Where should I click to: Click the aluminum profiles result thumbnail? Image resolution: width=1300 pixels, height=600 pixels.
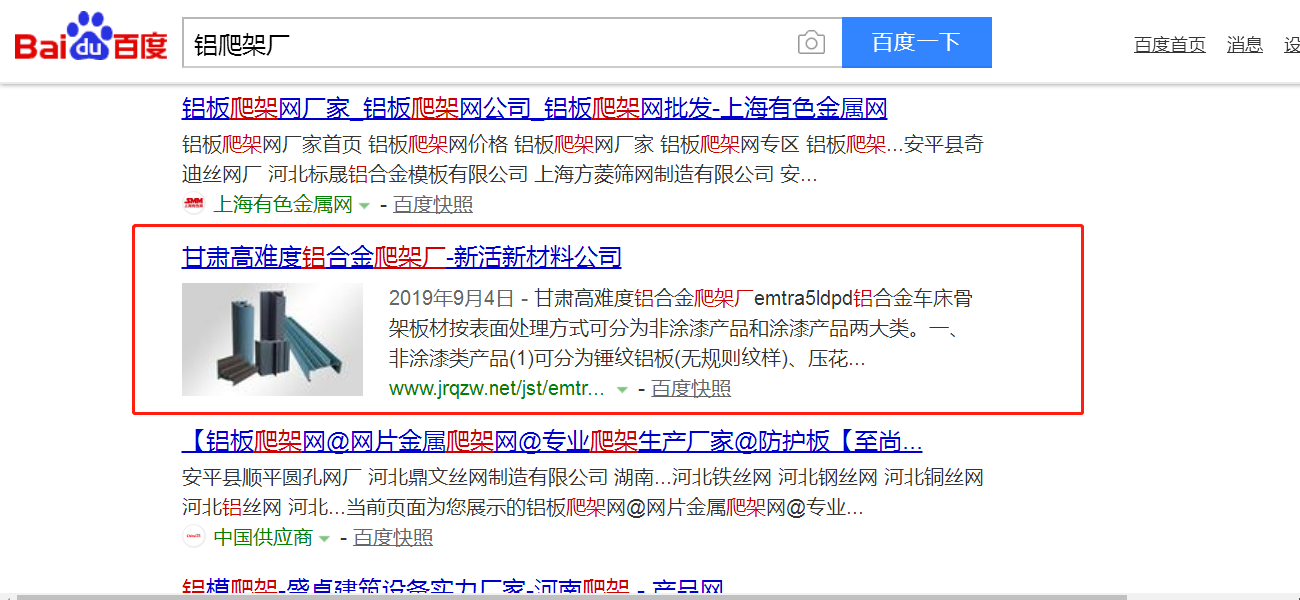pos(272,337)
